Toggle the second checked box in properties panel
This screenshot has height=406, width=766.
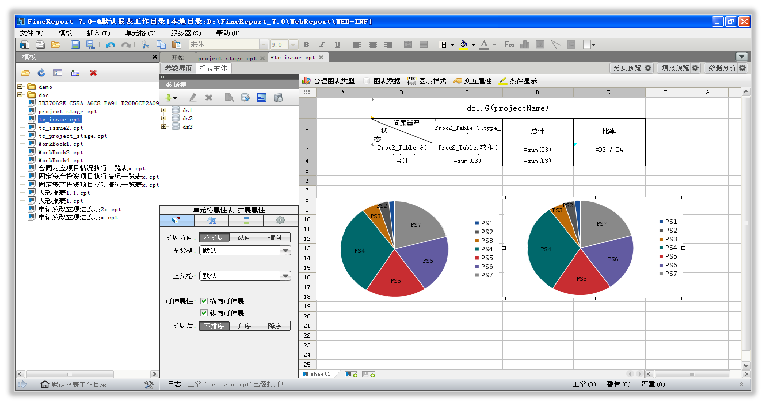(205, 312)
